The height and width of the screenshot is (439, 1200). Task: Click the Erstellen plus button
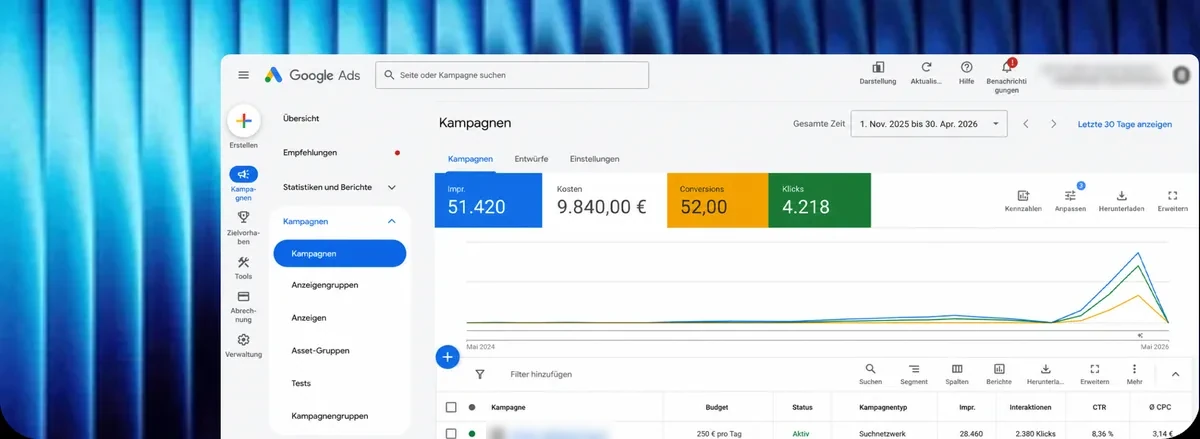click(x=243, y=122)
